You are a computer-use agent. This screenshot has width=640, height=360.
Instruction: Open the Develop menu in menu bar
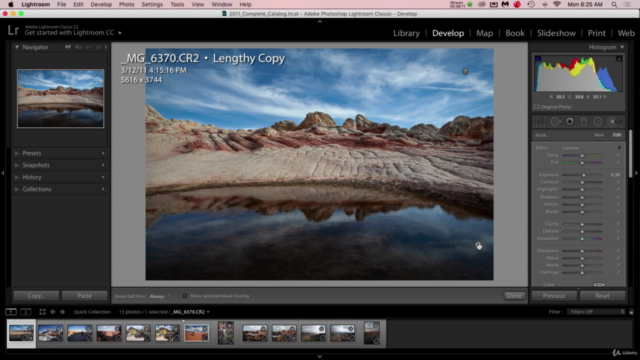tap(101, 4)
